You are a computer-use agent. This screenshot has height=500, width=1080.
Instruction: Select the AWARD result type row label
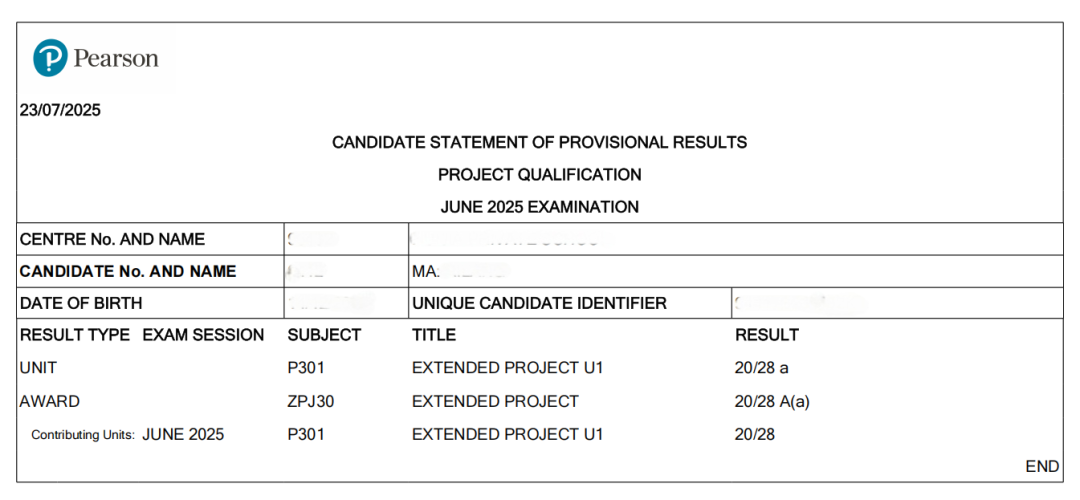click(50, 401)
